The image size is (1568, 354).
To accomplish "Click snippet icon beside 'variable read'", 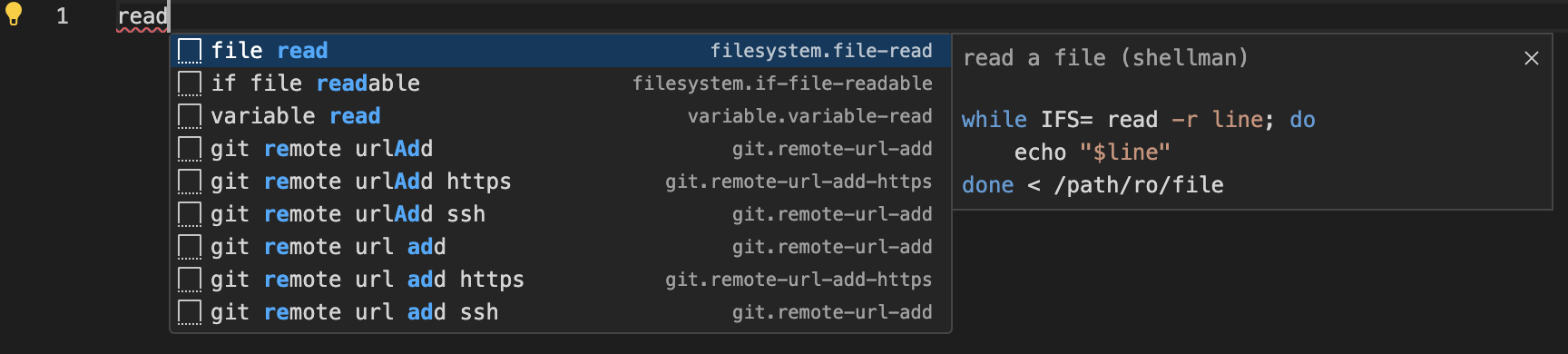I will 189,116.
